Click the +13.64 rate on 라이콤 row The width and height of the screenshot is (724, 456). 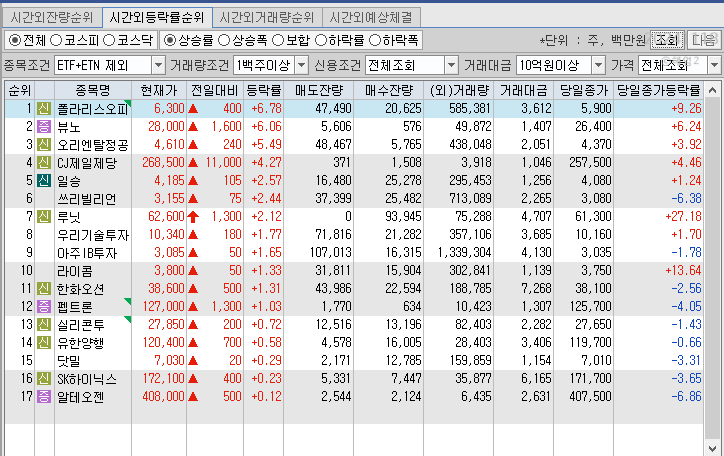pos(683,270)
